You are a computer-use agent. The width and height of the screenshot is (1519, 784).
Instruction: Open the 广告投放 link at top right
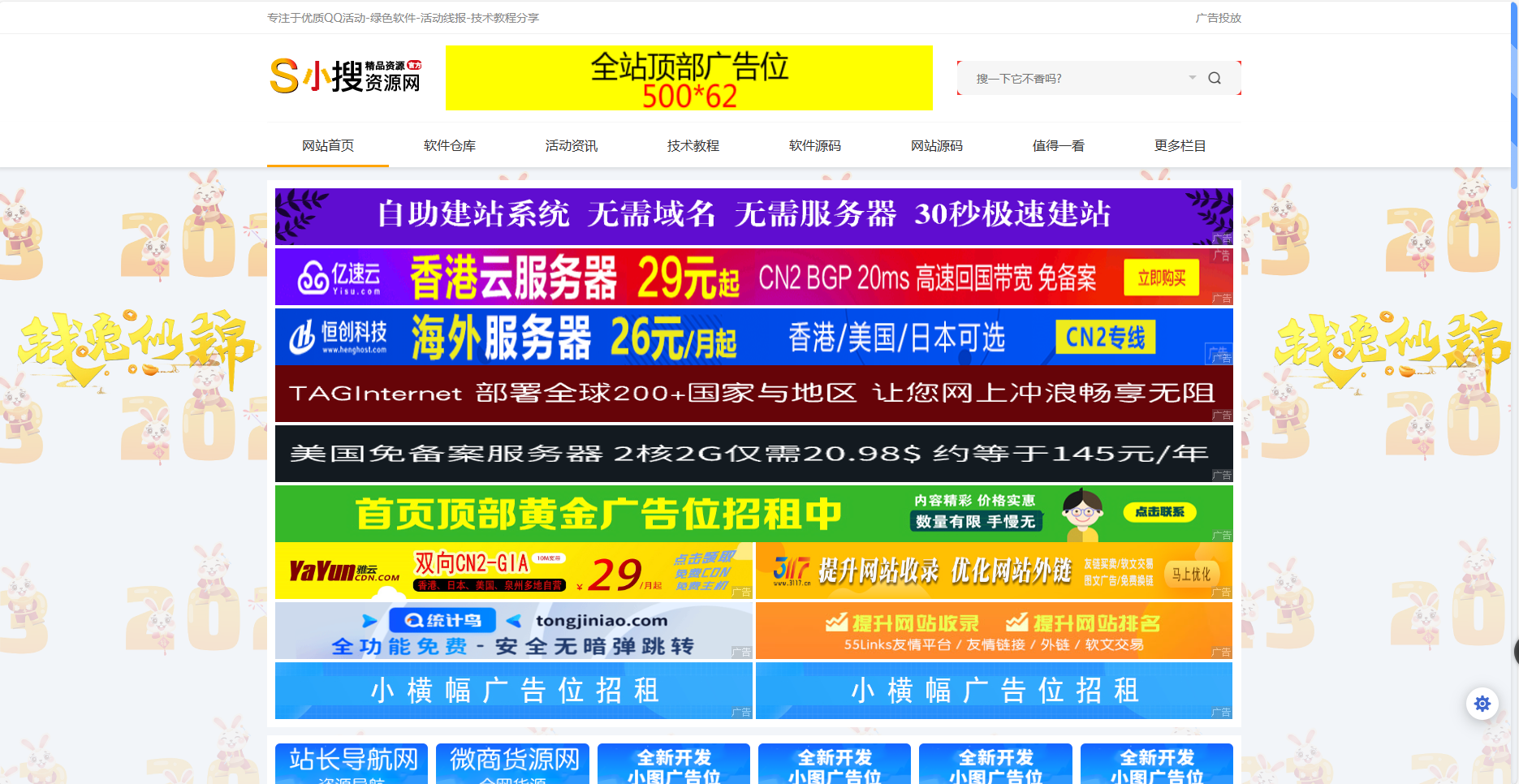pyautogui.click(x=1217, y=17)
